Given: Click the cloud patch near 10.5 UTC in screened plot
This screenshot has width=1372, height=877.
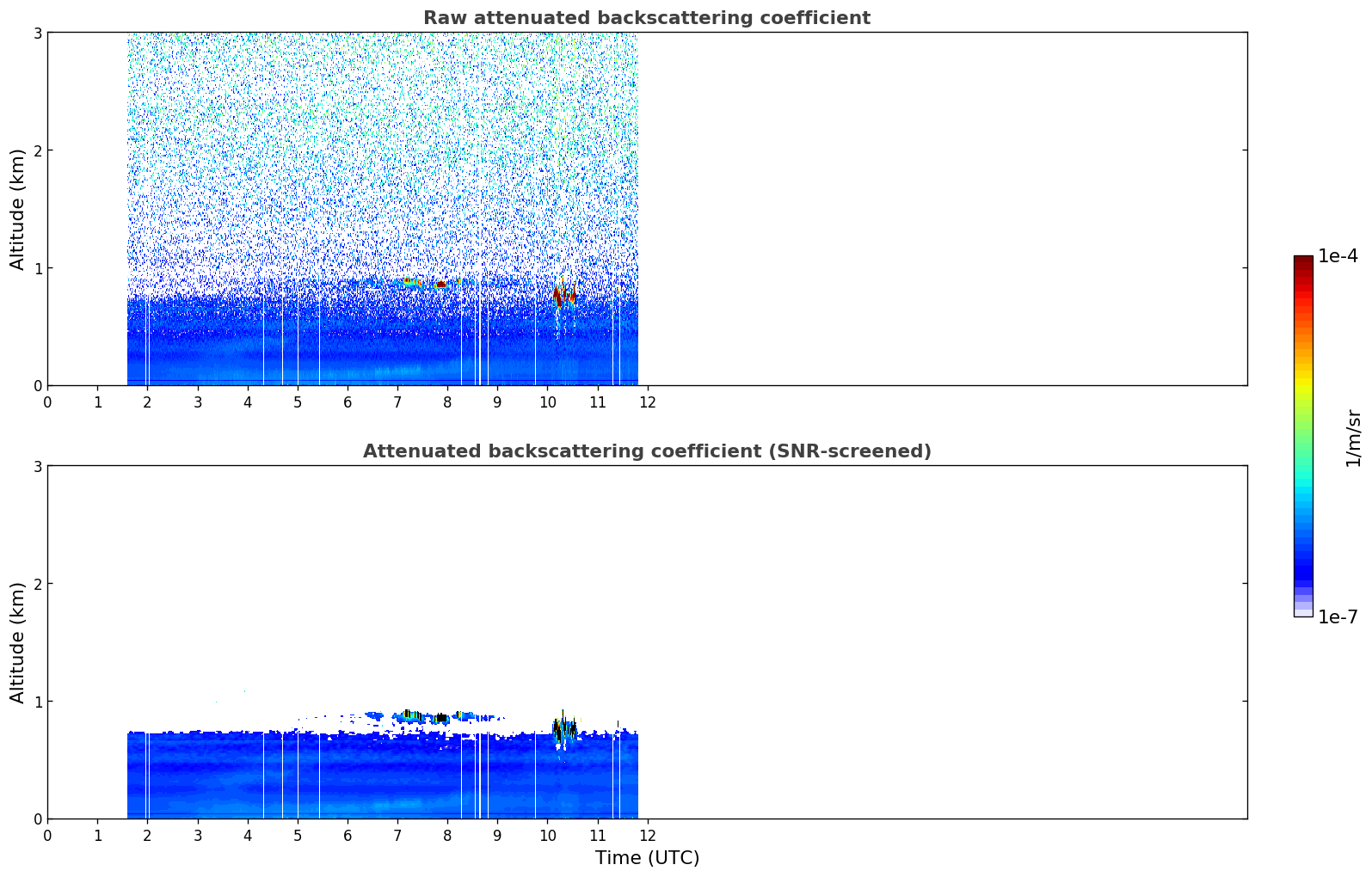Looking at the screenshot, I should [x=564, y=728].
